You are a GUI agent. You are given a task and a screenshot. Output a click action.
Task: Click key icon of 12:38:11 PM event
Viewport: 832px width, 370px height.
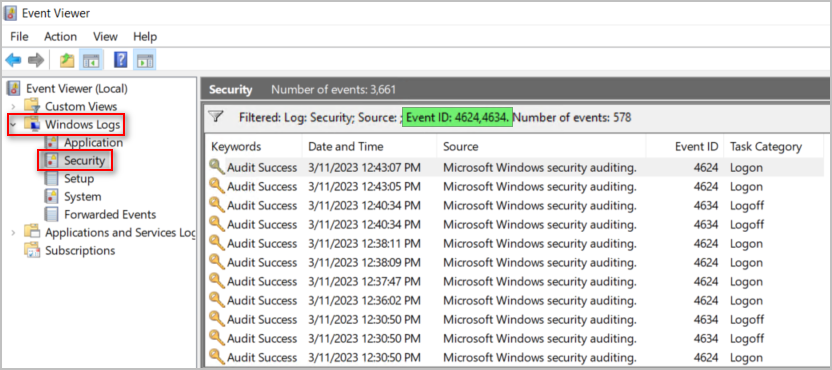point(216,243)
